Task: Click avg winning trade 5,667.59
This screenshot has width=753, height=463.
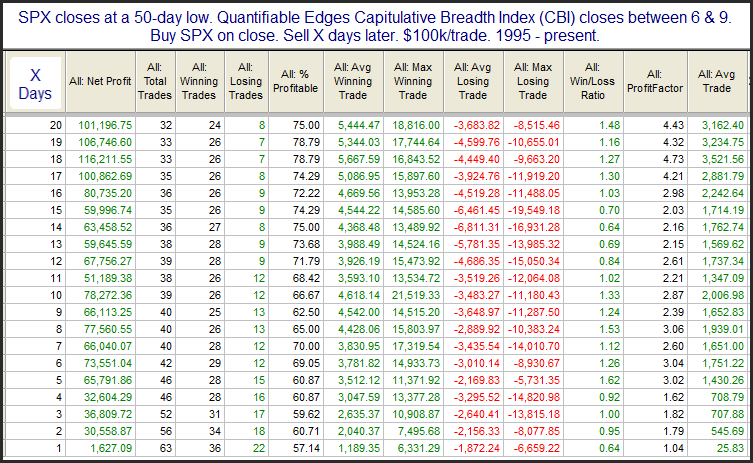Action: pos(359,159)
